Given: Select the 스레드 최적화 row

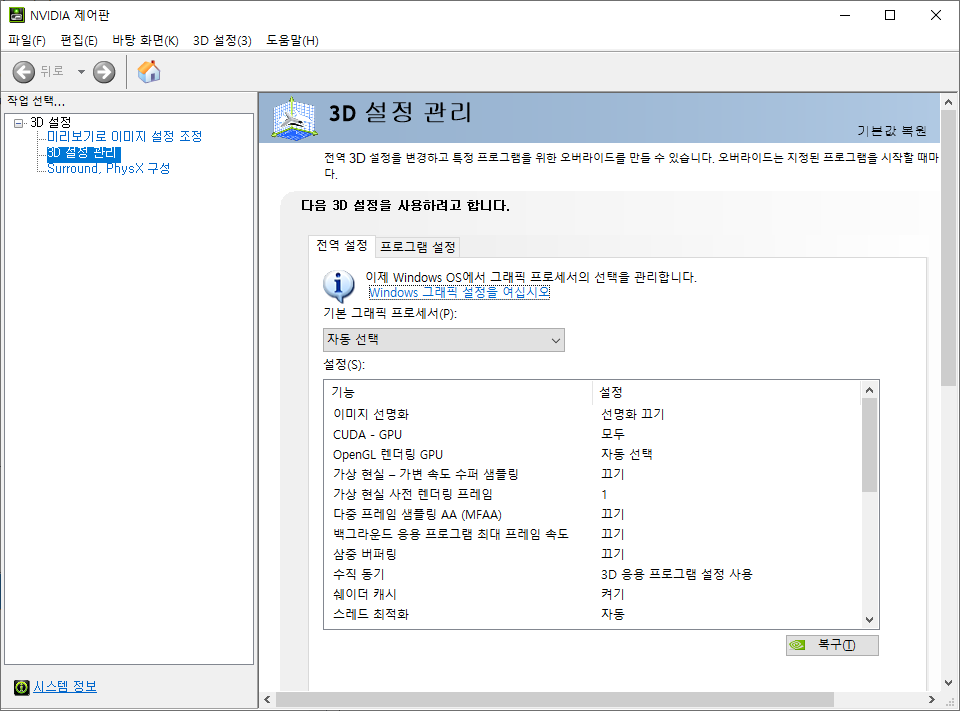Looking at the screenshot, I should tap(591, 614).
